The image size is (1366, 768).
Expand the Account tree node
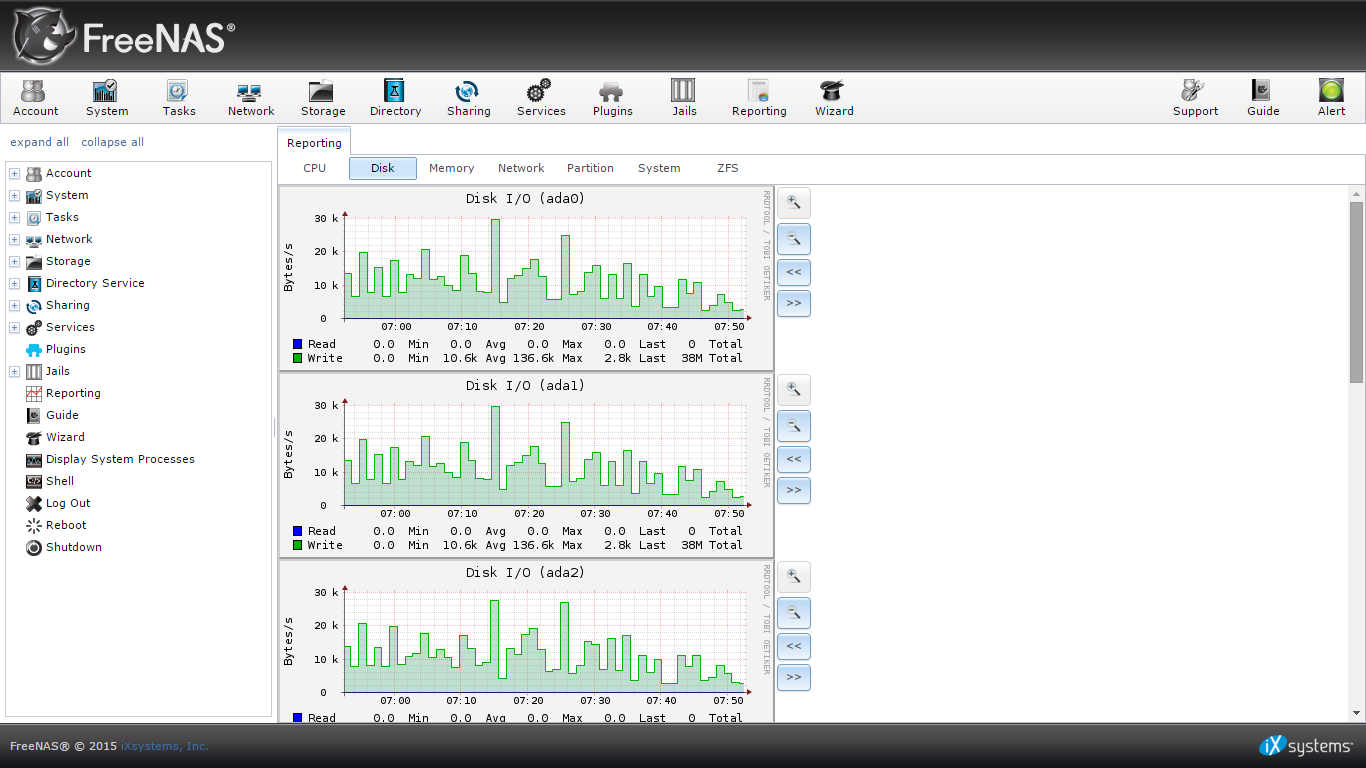pos(15,173)
